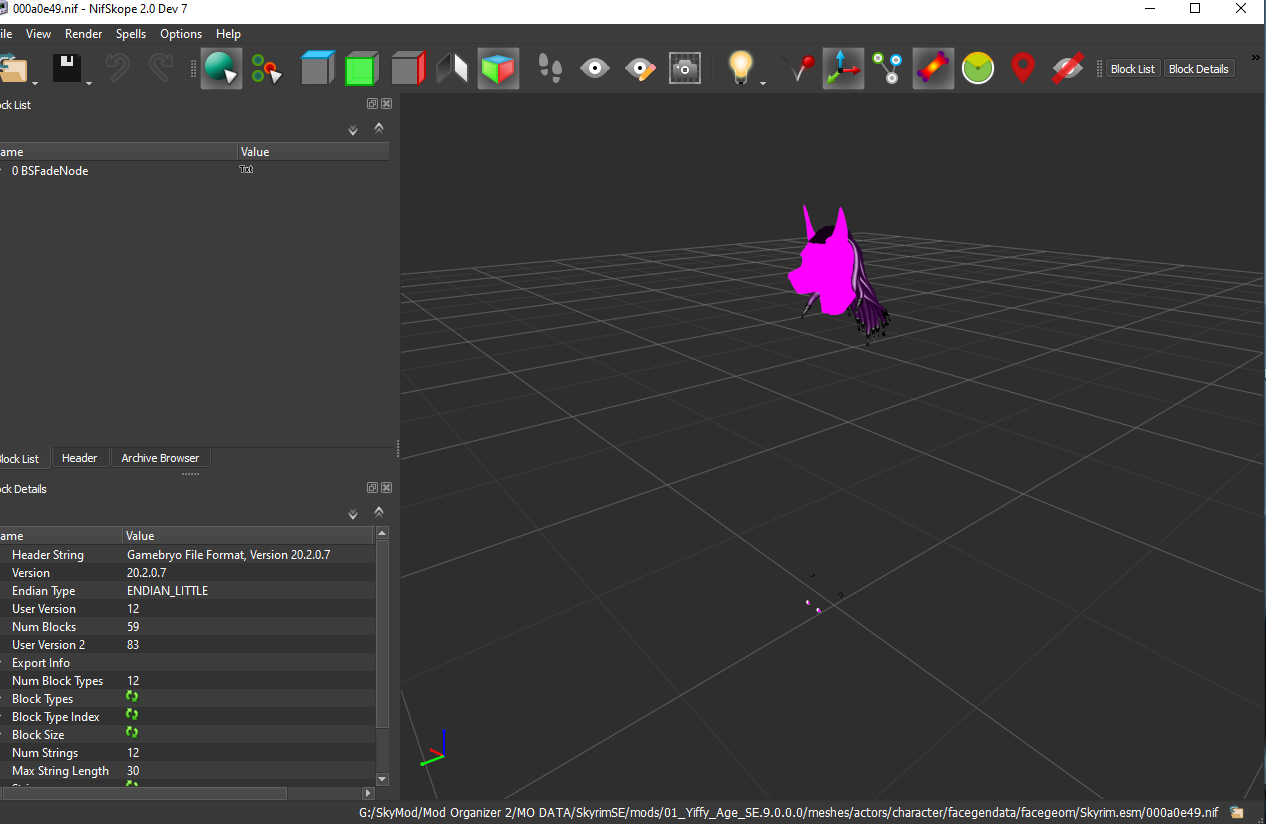
Task: Toggle the Block Details toolbar button
Action: [1198, 69]
